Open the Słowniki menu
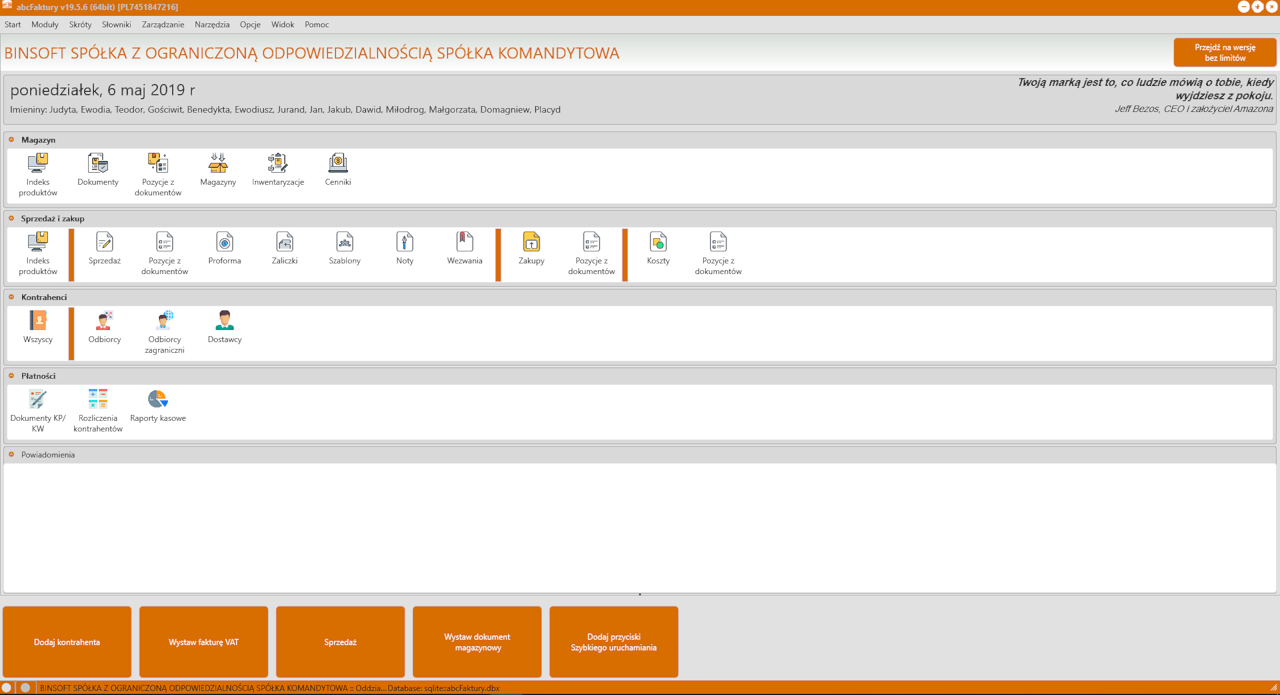This screenshot has height=695, width=1280. click(116, 25)
